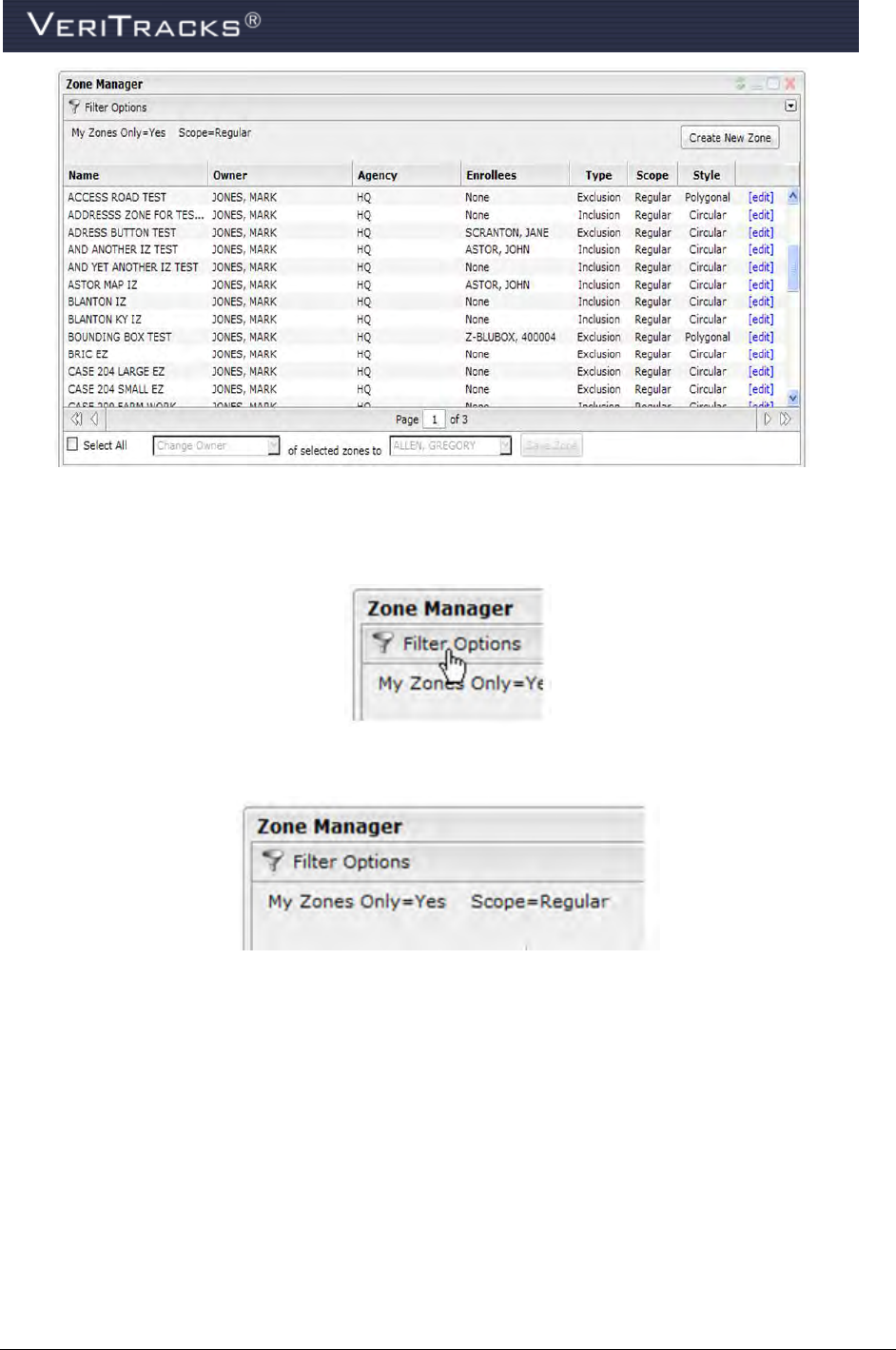Click owner JONES, MARK in BLANTON IZ row
896x1350 pixels.
244,302
